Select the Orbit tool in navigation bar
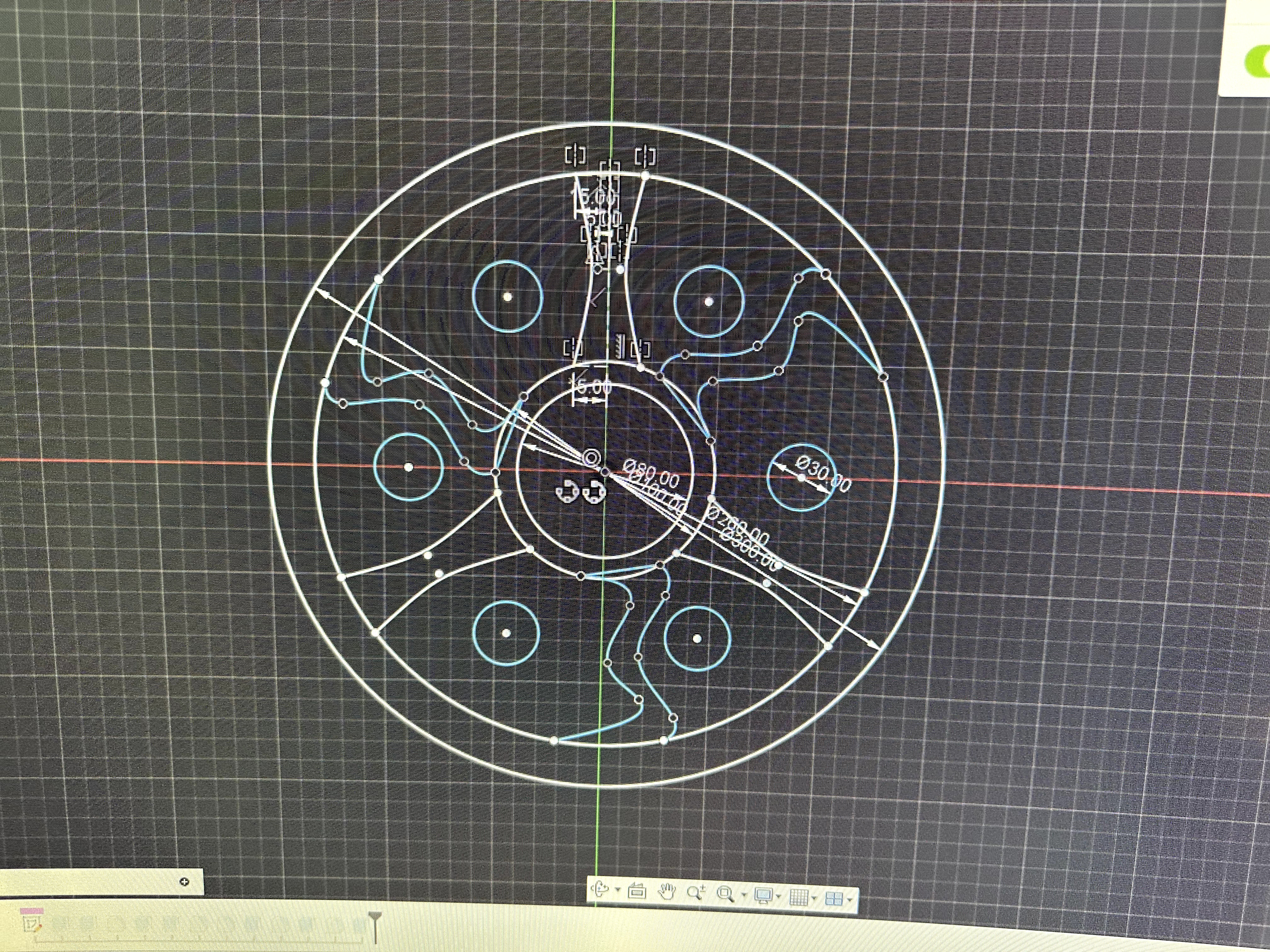This screenshot has height=952, width=1270. pyautogui.click(x=601, y=890)
